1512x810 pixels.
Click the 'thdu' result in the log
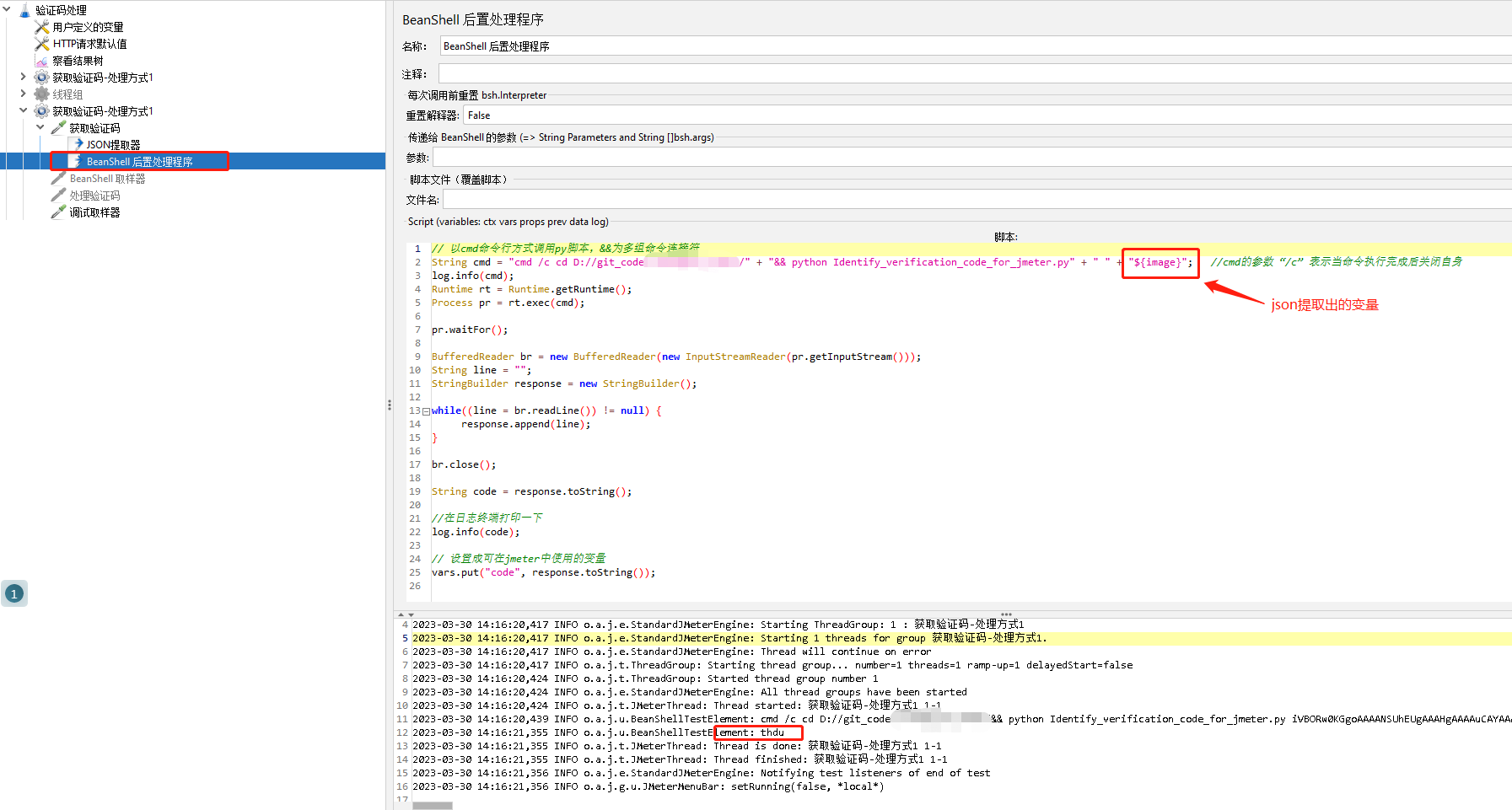tap(772, 732)
